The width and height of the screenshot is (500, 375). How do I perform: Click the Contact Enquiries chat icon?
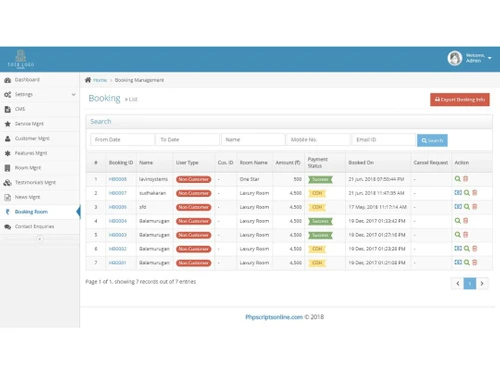(x=7, y=227)
